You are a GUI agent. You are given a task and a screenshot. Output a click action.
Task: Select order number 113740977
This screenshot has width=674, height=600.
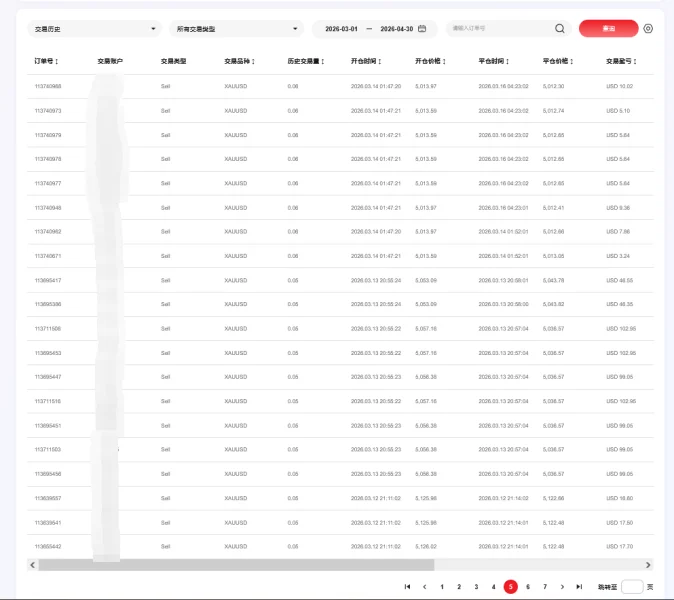coord(48,184)
